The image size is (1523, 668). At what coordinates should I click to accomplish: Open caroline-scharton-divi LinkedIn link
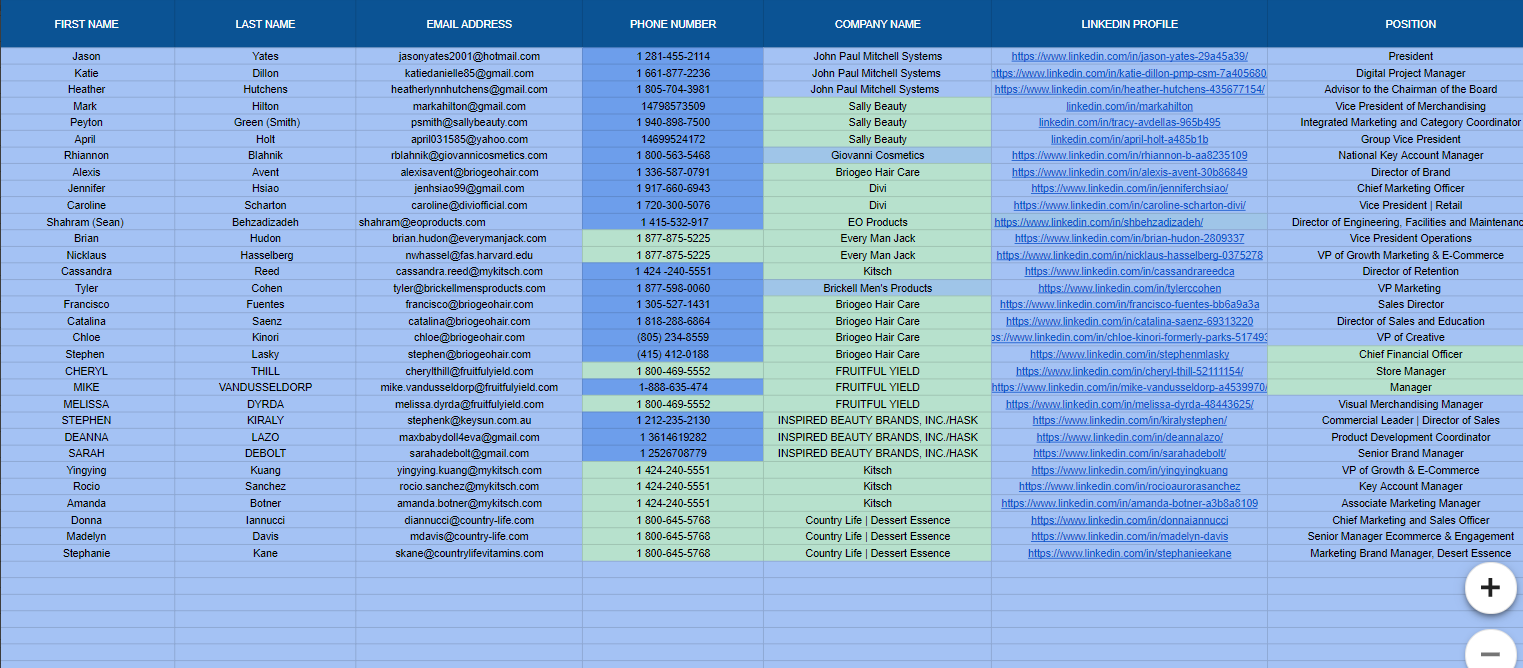pyautogui.click(x=1130, y=205)
